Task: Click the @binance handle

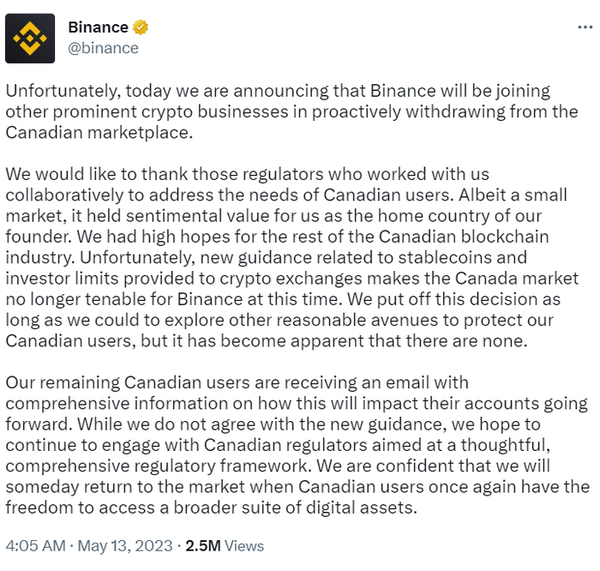Action: (103, 47)
